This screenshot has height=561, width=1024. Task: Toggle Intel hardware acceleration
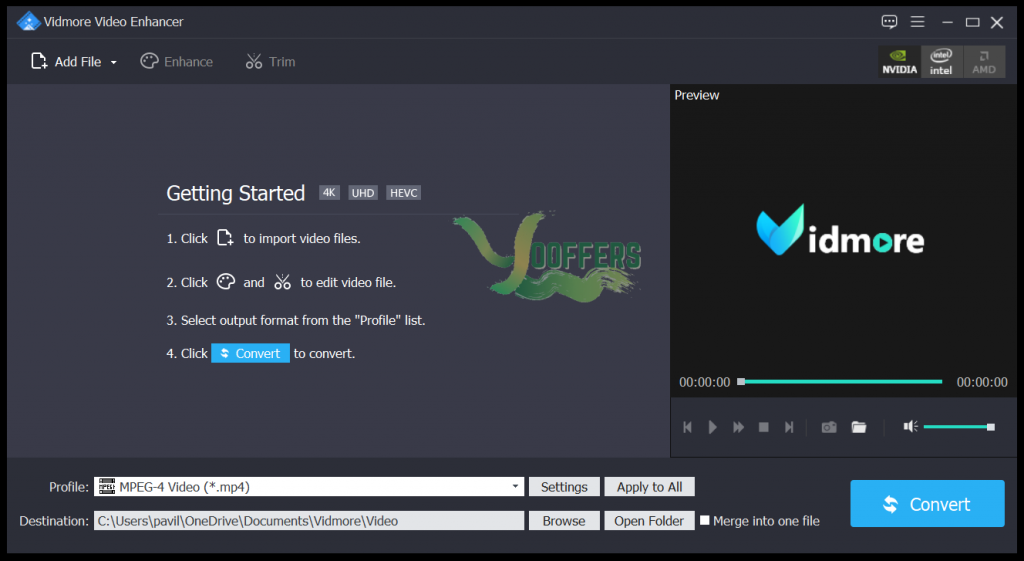(x=941, y=62)
